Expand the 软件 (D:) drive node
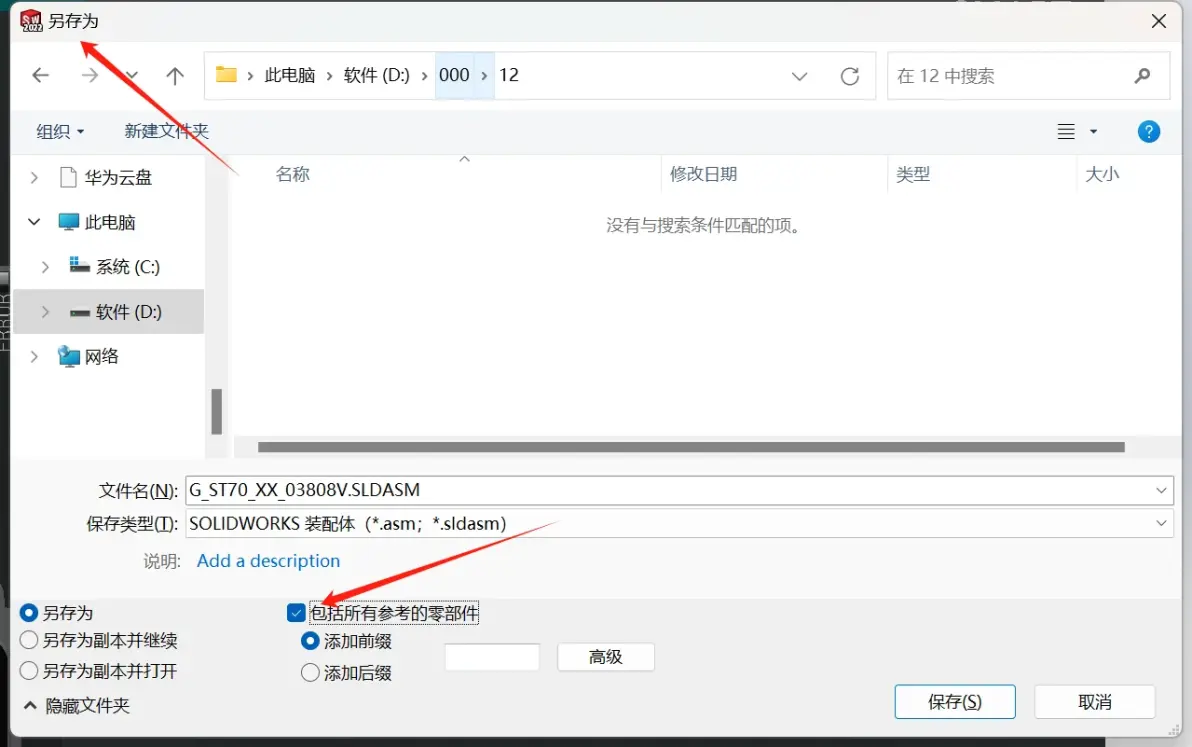Image resolution: width=1192 pixels, height=747 pixels. click(x=46, y=312)
